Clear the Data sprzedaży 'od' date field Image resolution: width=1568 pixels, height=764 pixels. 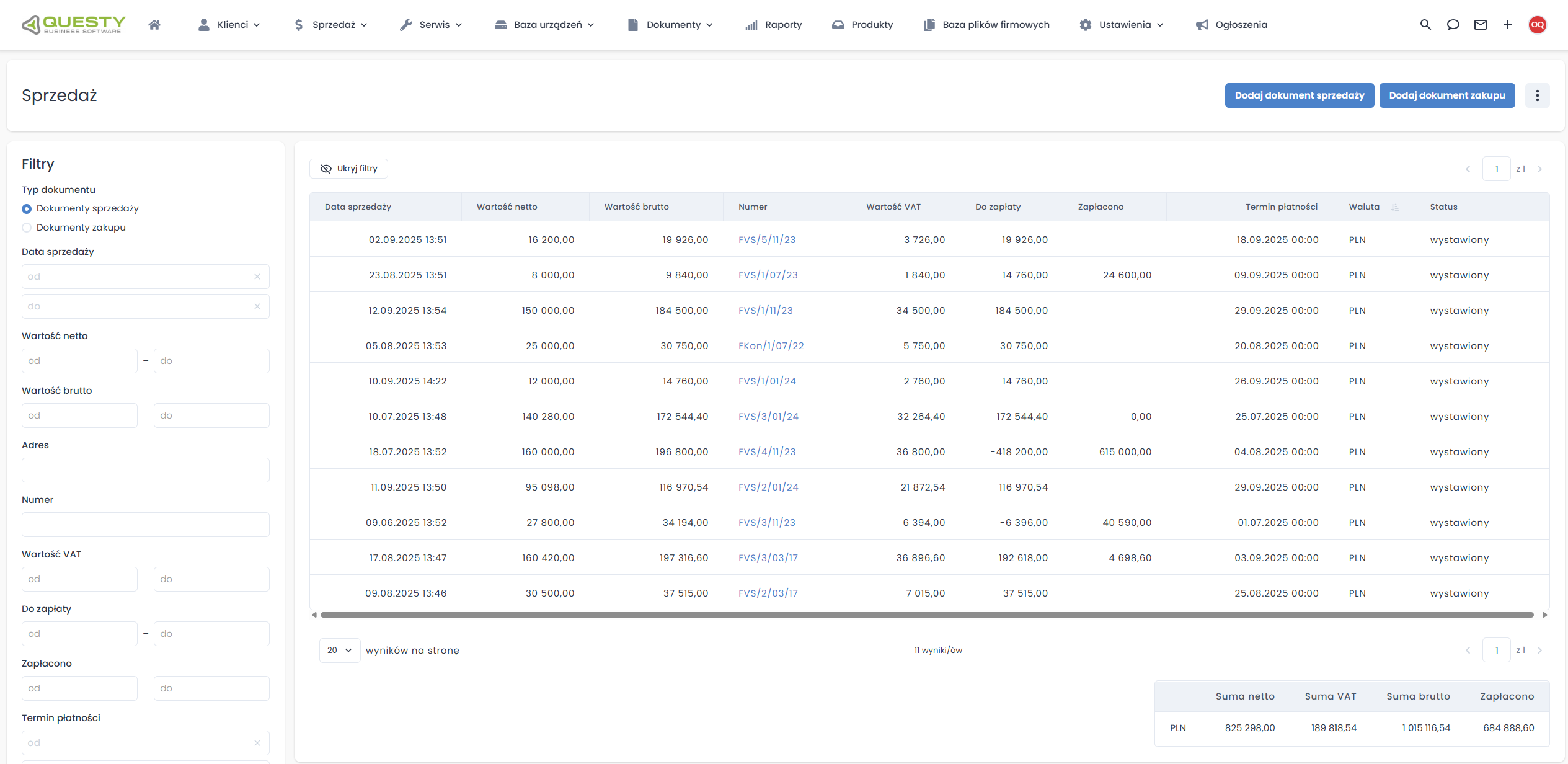[257, 277]
